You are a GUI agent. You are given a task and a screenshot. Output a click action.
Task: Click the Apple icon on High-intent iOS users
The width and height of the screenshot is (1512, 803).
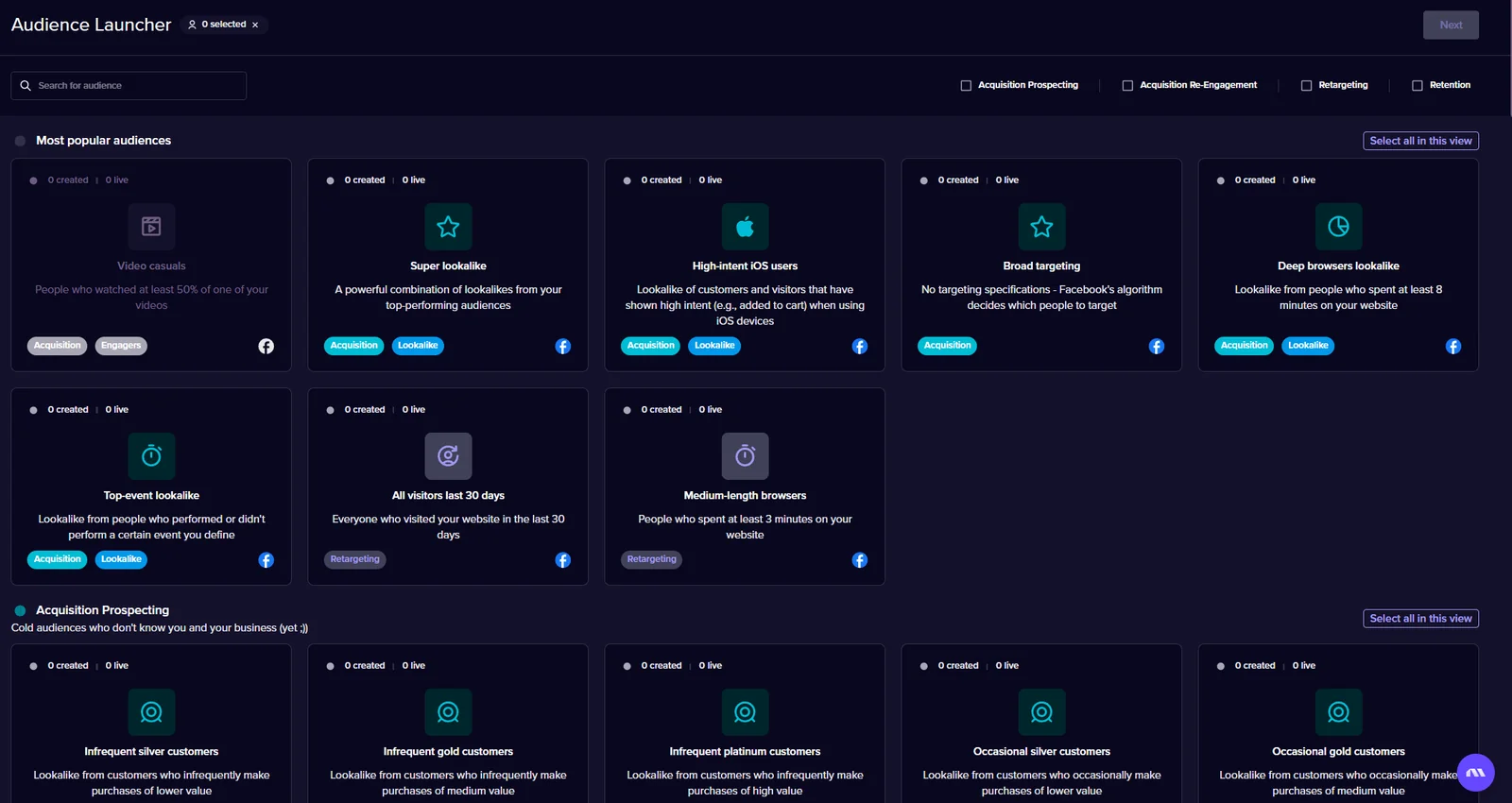point(745,227)
